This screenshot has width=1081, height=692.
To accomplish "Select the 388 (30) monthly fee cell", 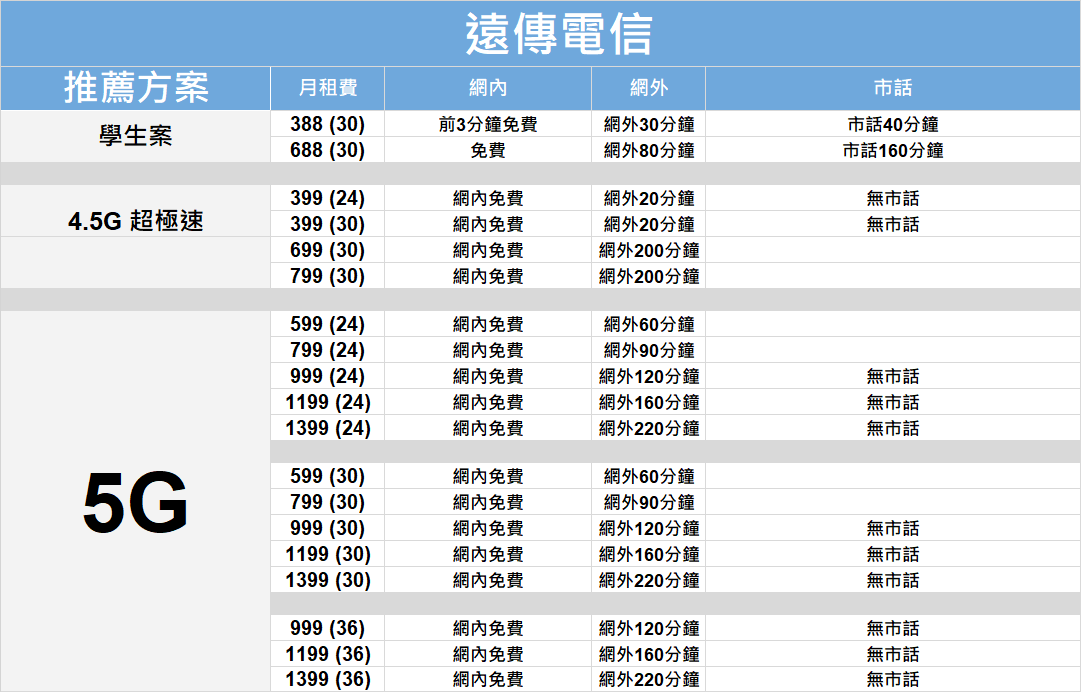I will click(x=327, y=124).
